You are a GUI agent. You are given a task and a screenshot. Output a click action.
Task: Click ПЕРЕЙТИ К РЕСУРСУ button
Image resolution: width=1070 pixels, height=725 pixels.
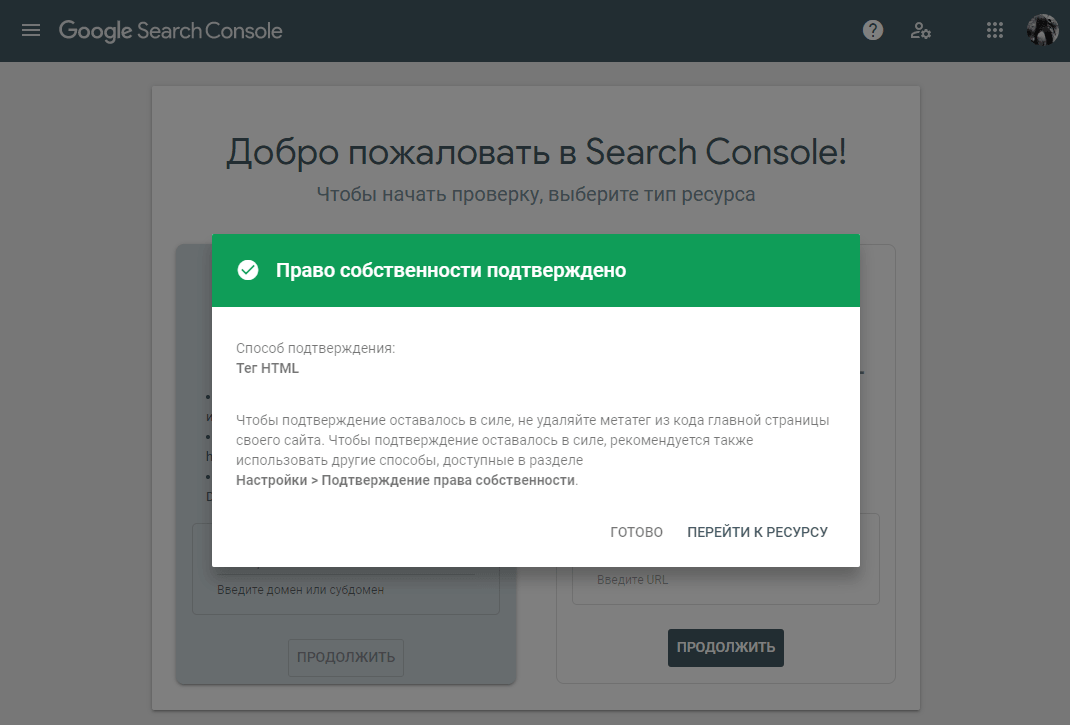(757, 532)
